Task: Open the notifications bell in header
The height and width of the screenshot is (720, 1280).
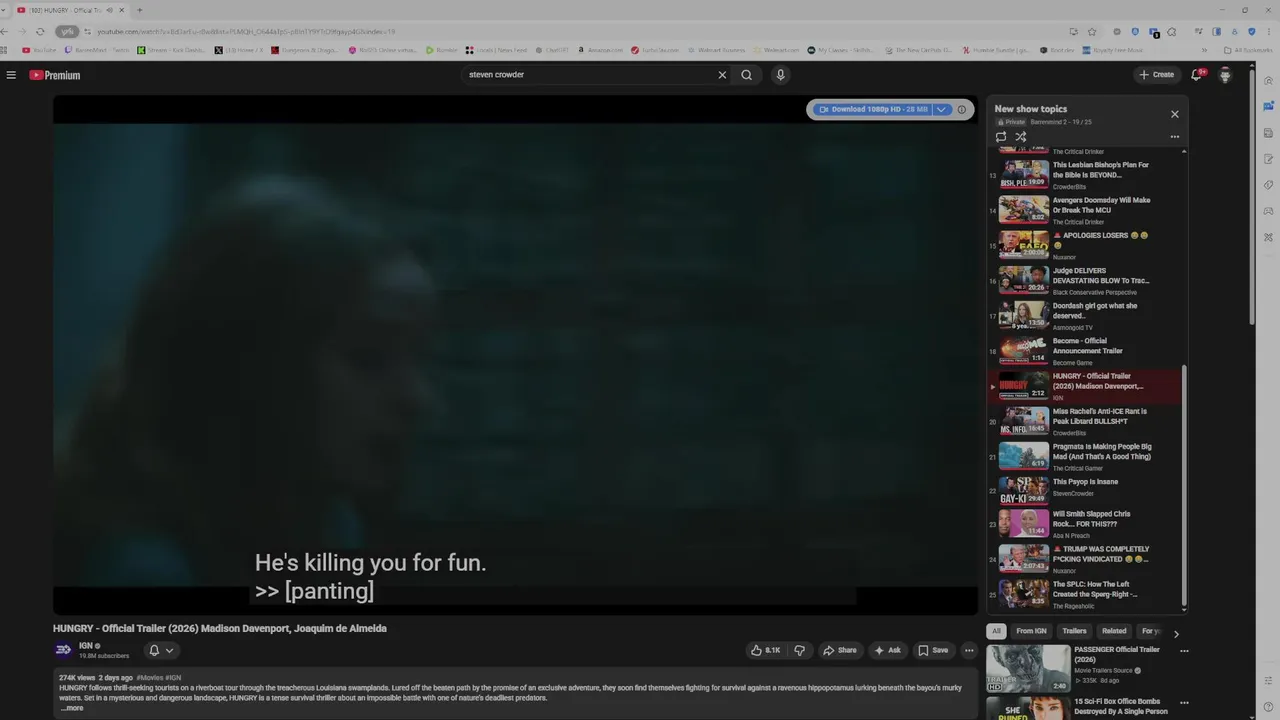Action: [1196, 75]
